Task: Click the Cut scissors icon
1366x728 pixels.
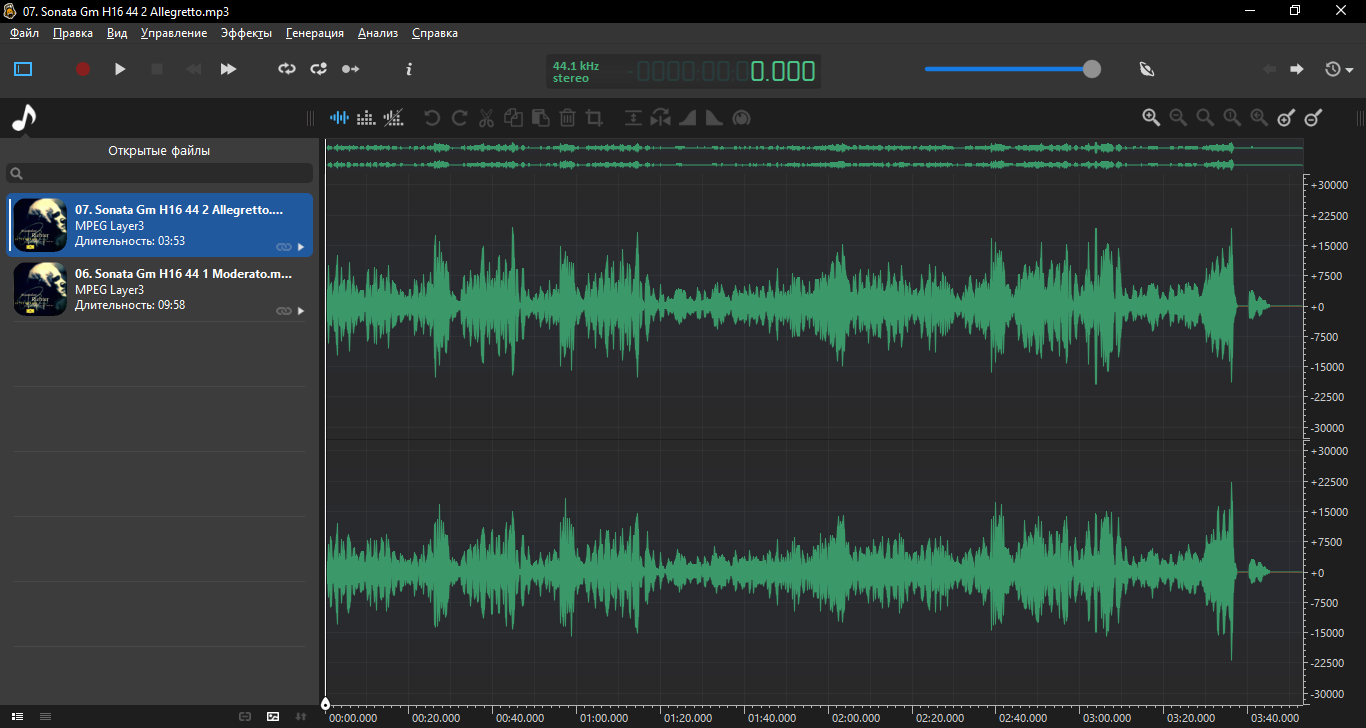Action: (x=486, y=118)
